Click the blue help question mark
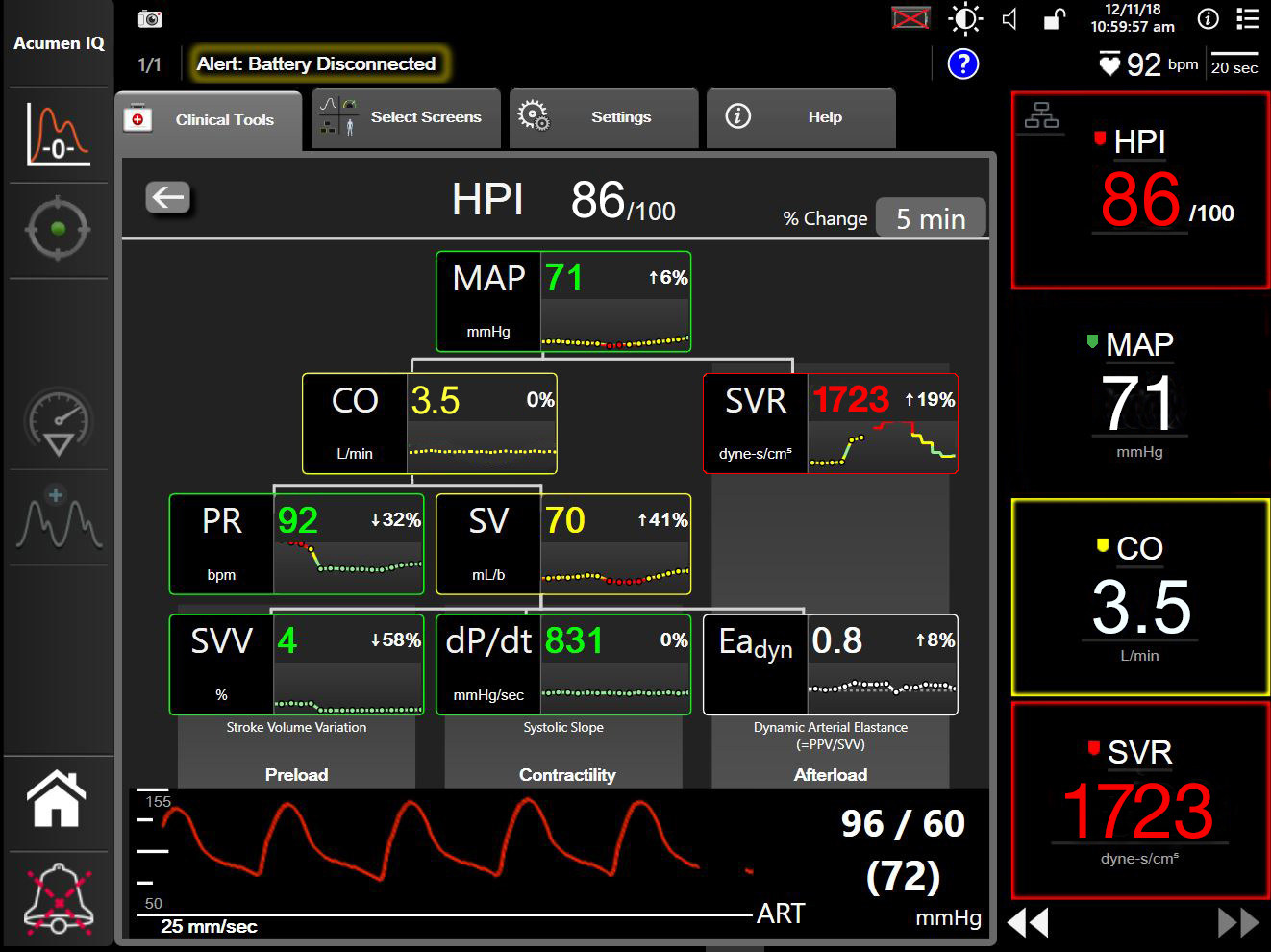The height and width of the screenshot is (952, 1271). (962, 64)
